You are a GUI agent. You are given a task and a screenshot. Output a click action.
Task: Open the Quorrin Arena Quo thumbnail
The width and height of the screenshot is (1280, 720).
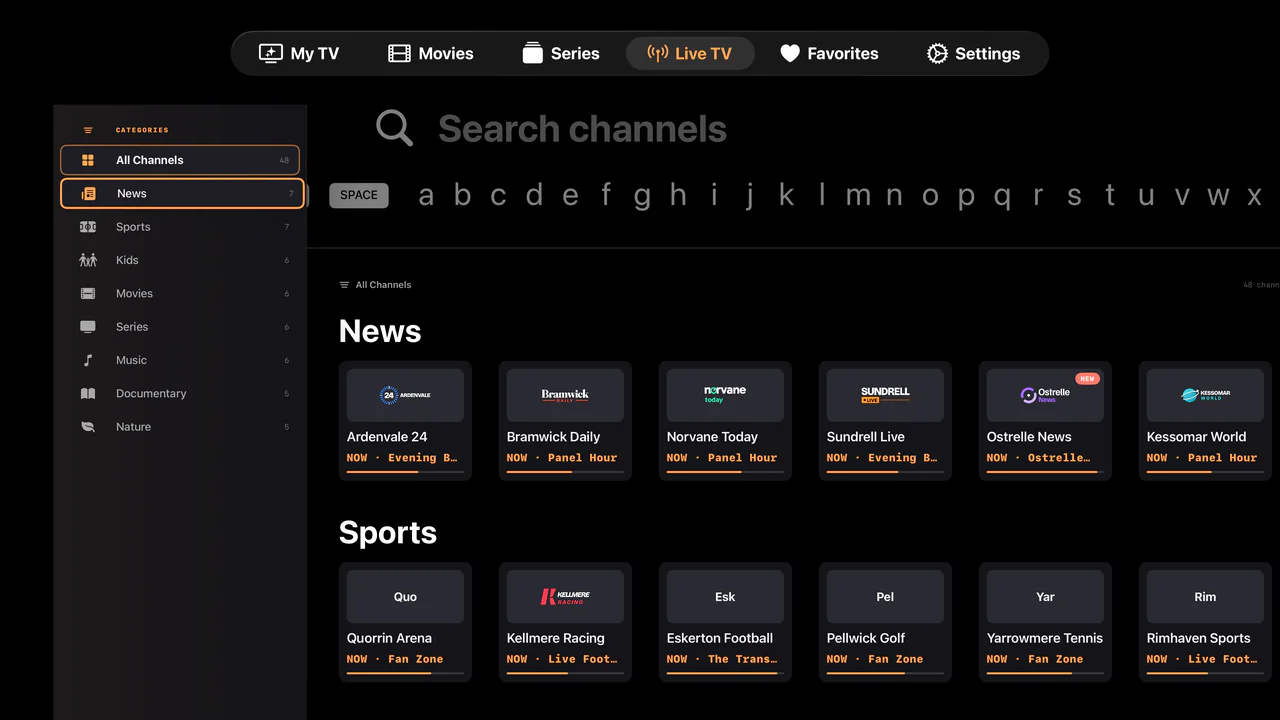[x=405, y=596]
